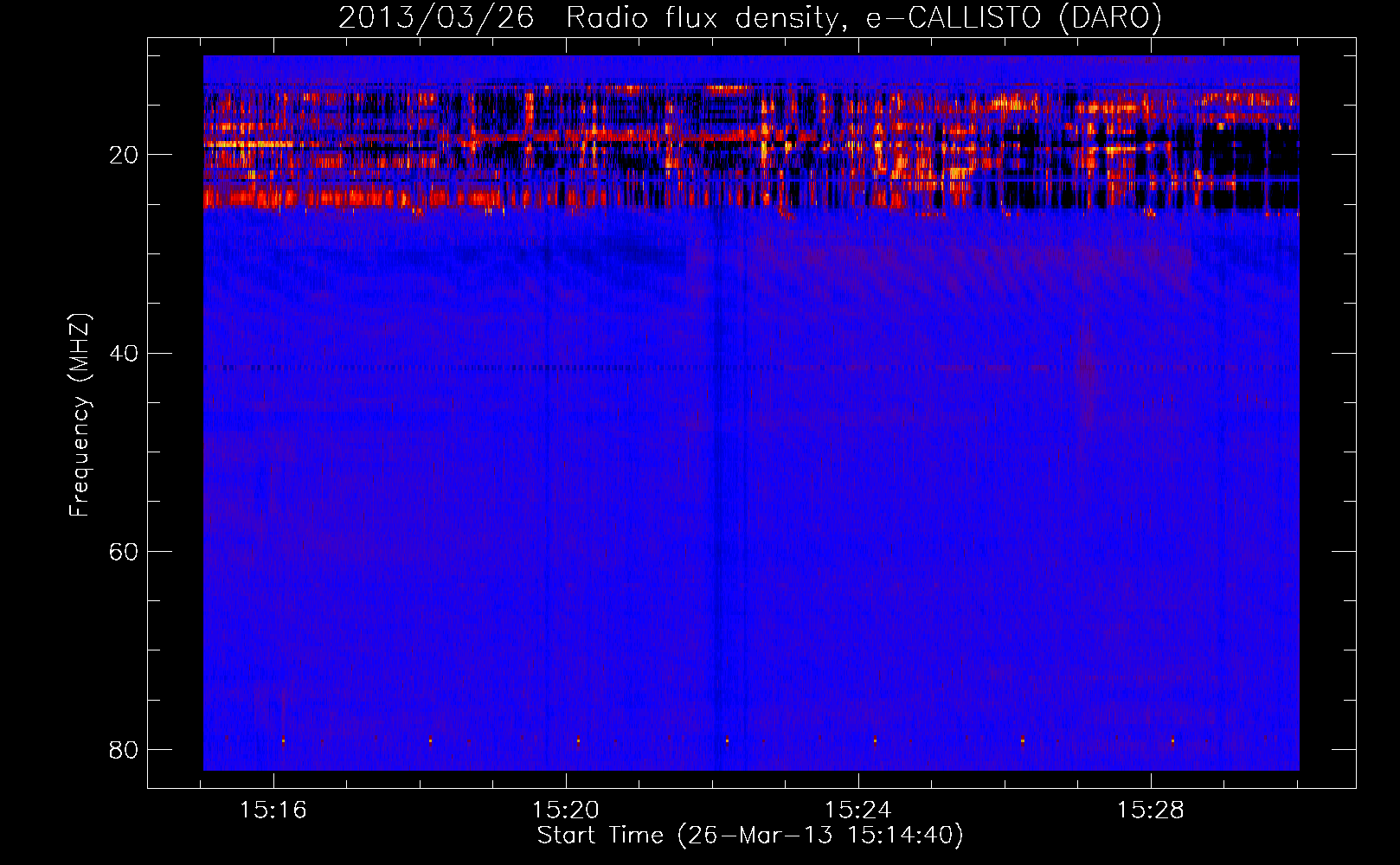Screen dimensions: 1400x865
Task: Click the 15:16 time tick label
Action: click(x=273, y=811)
